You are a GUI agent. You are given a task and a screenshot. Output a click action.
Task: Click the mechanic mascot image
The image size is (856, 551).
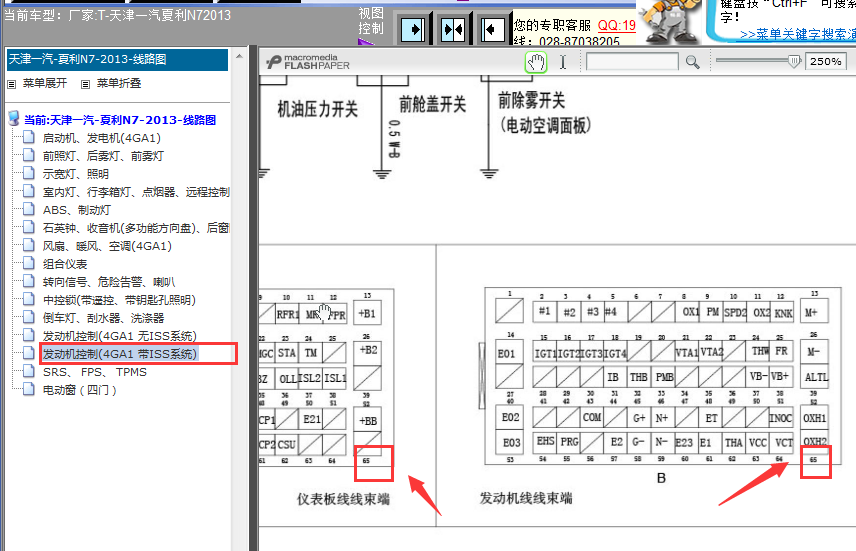point(671,22)
